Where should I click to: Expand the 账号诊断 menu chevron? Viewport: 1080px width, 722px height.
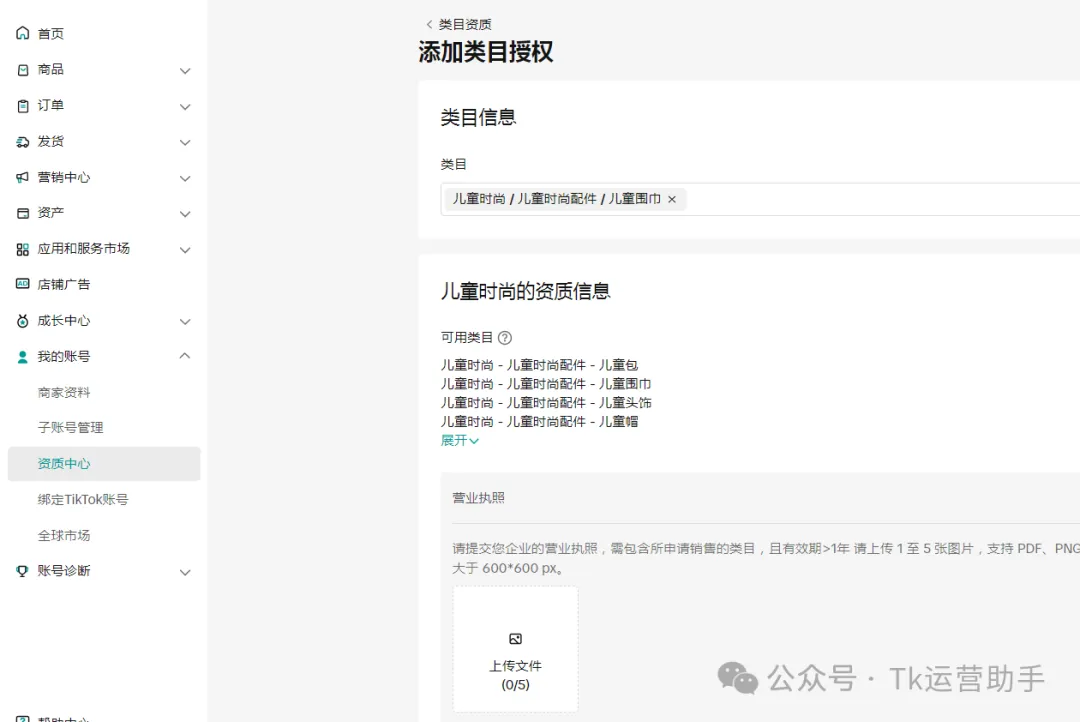pyautogui.click(x=185, y=572)
